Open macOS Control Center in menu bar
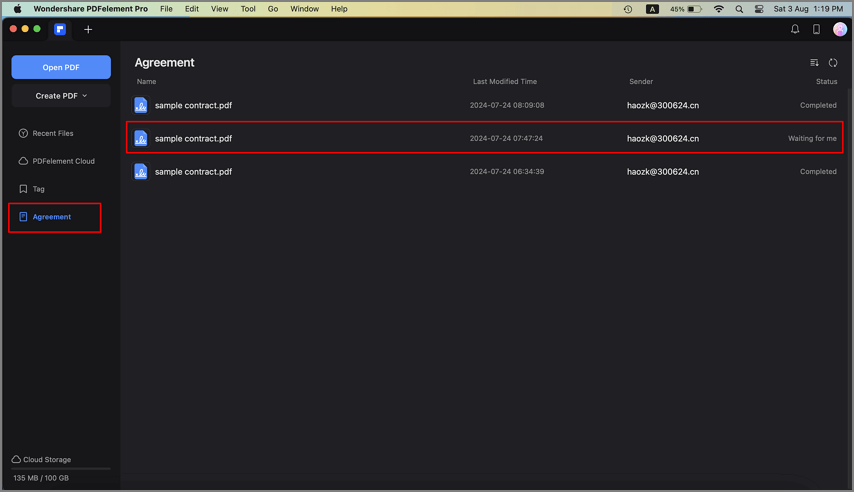This screenshot has height=492, width=854. (x=759, y=9)
